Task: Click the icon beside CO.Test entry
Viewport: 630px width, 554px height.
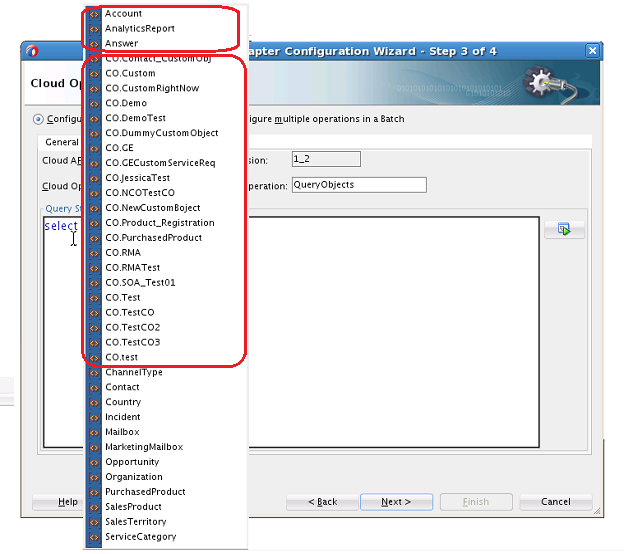Action: [x=94, y=298]
